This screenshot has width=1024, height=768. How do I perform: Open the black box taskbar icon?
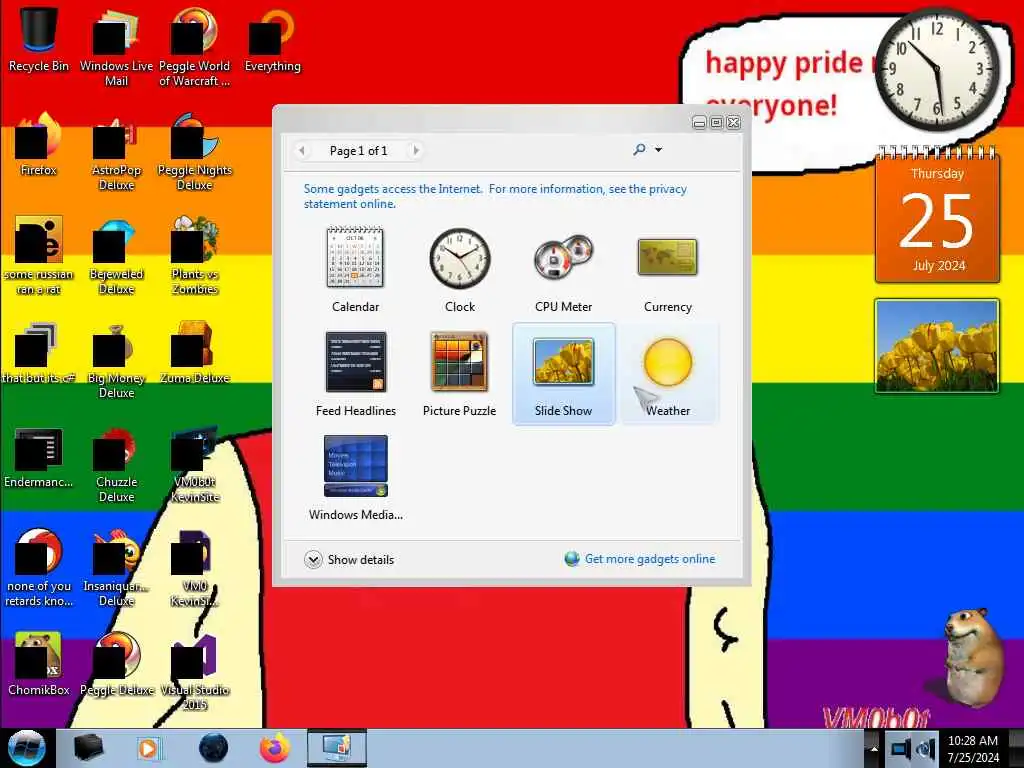click(88, 748)
